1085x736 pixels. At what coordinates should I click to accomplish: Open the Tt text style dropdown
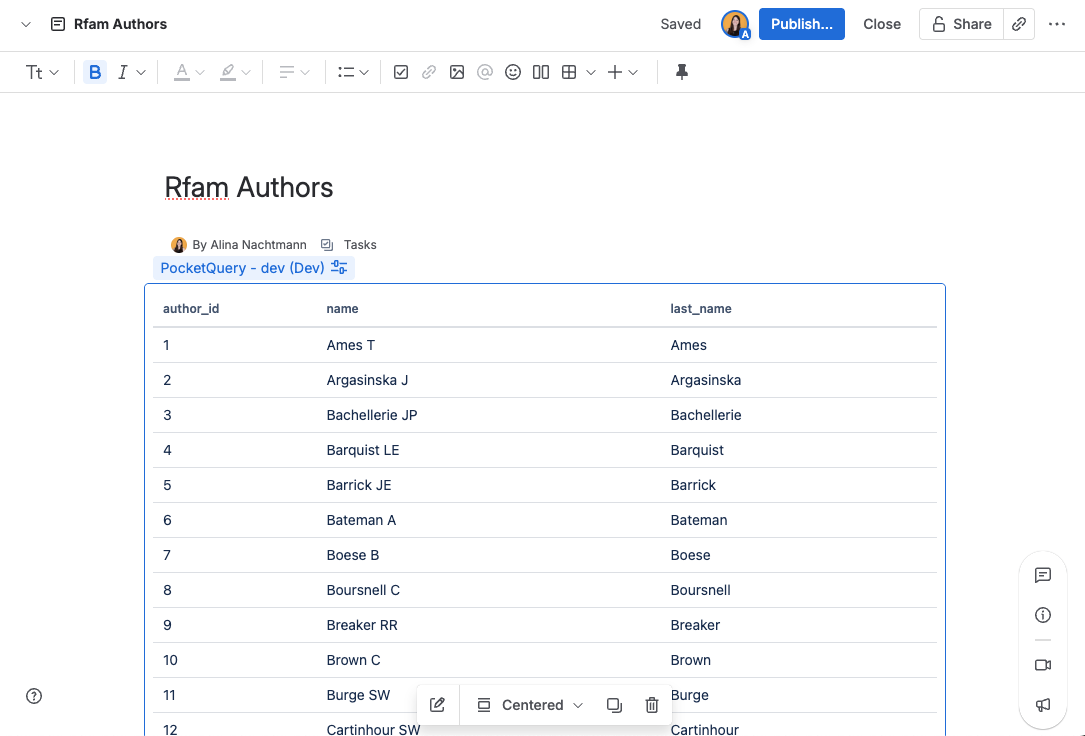[42, 71]
